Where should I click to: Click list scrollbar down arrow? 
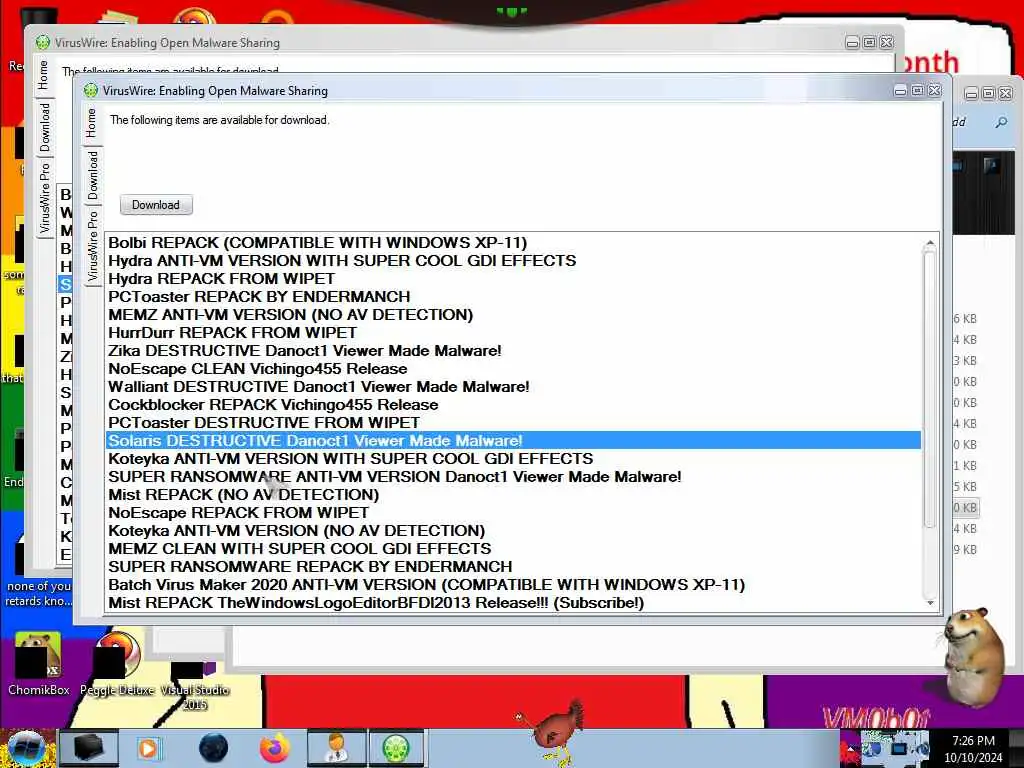(930, 603)
